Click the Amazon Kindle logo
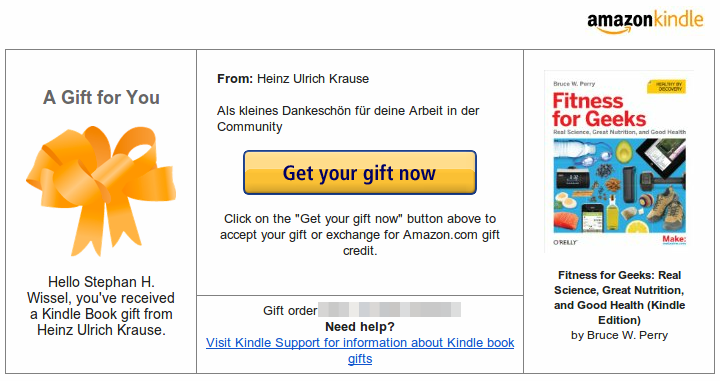Screen dimensions: 720x381 click(x=645, y=22)
